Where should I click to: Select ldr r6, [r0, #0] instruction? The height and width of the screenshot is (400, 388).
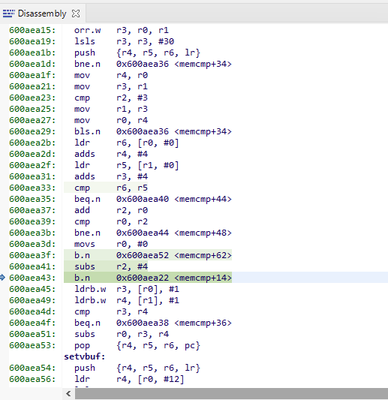coord(127,143)
